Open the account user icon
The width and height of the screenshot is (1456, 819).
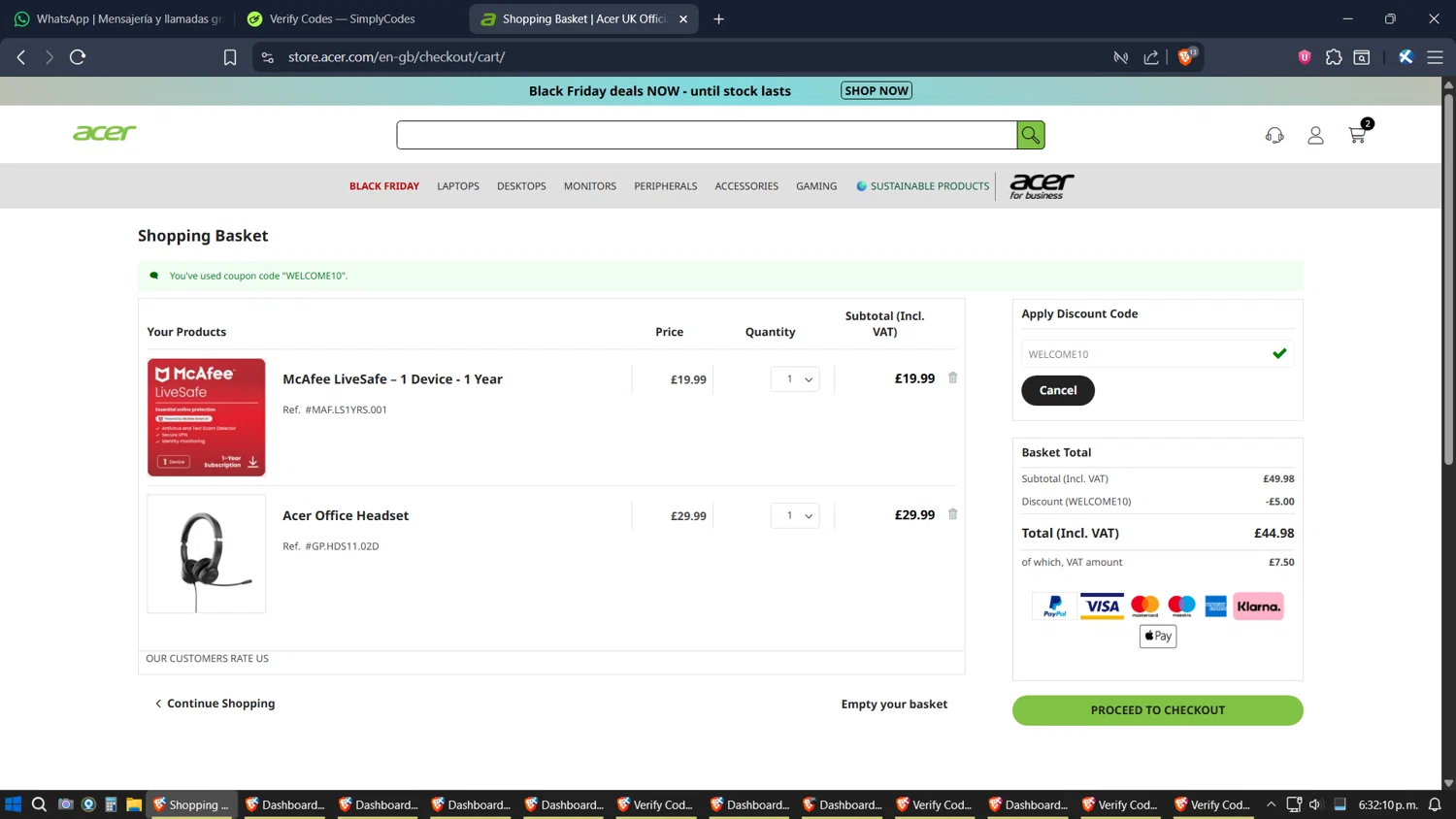point(1315,136)
